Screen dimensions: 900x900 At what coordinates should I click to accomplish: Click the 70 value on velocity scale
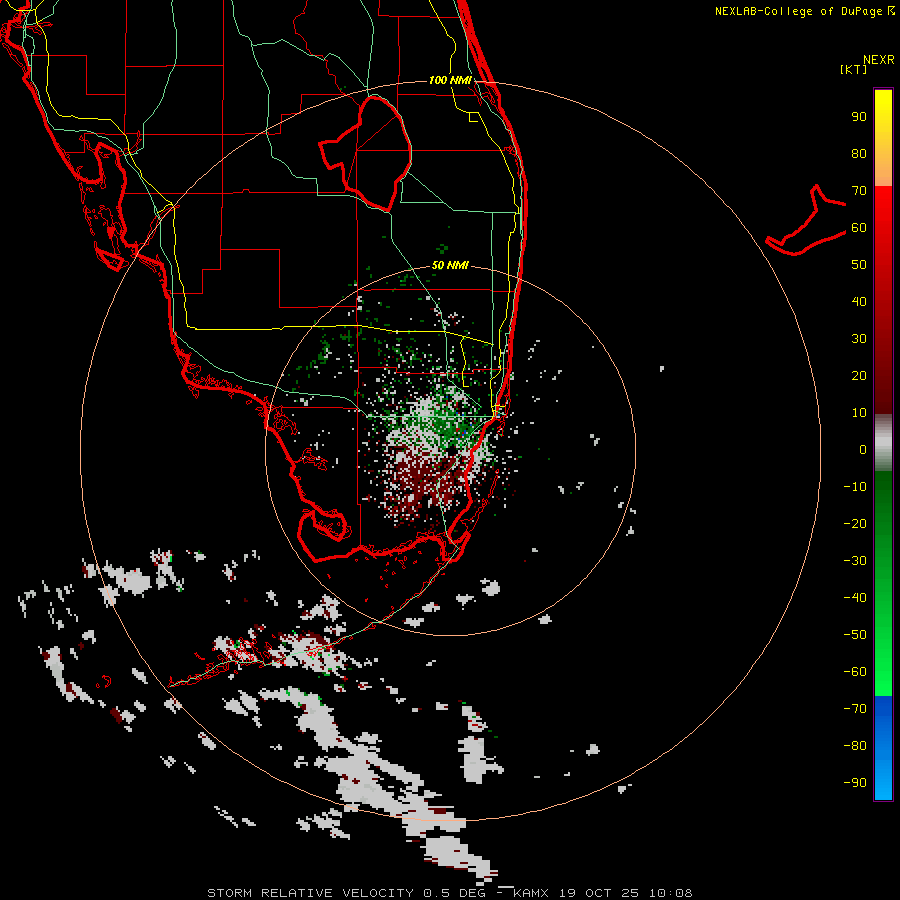click(859, 191)
